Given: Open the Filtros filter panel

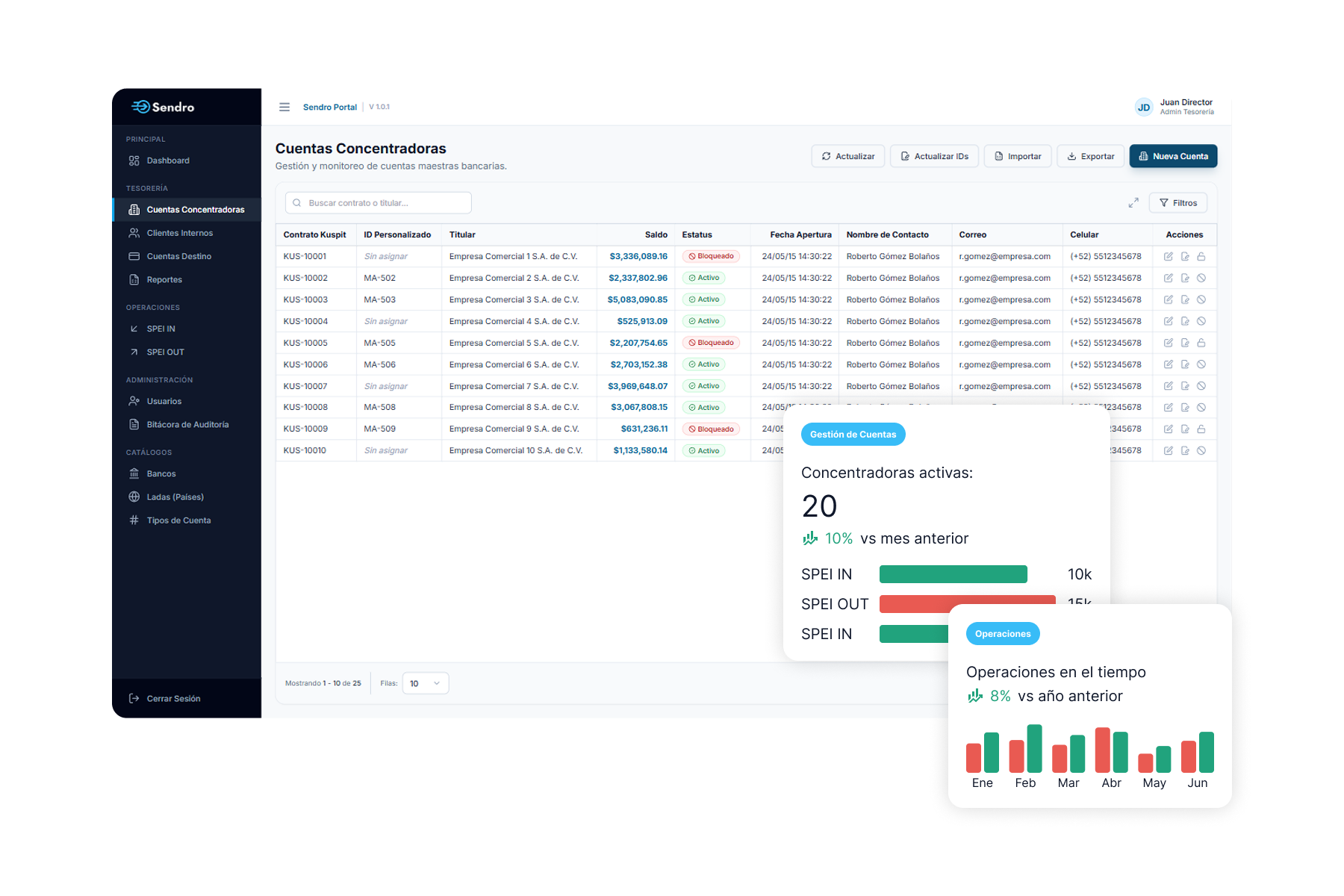Looking at the screenshot, I should [1177, 202].
